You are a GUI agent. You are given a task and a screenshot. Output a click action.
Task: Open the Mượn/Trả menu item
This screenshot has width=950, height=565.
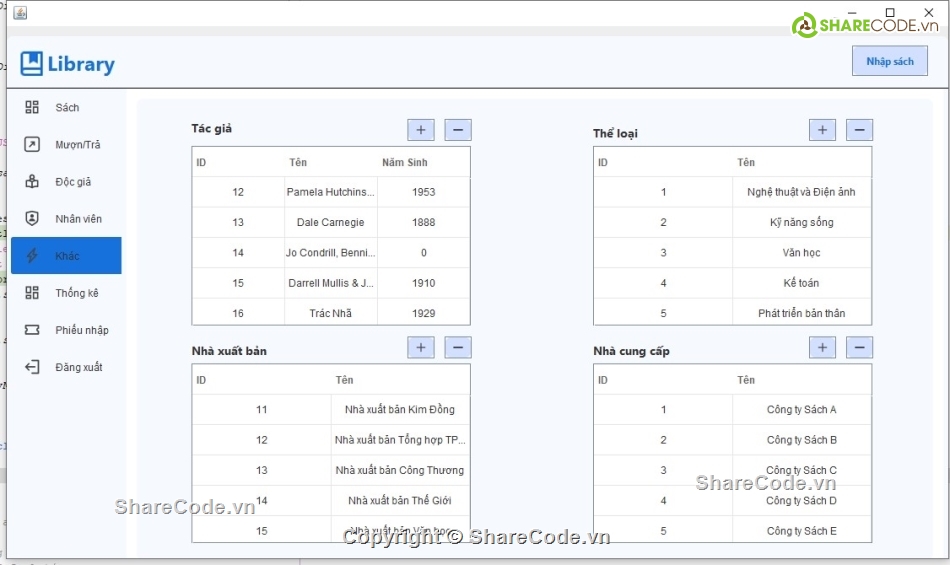(x=66, y=144)
